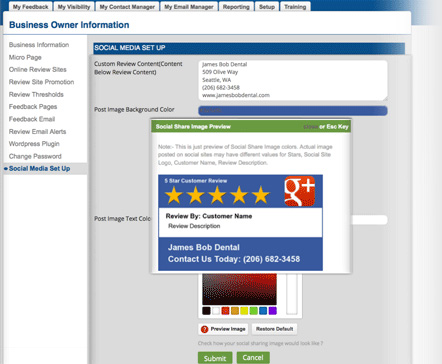
Task: Open the Reporting tab
Action: [236, 7]
